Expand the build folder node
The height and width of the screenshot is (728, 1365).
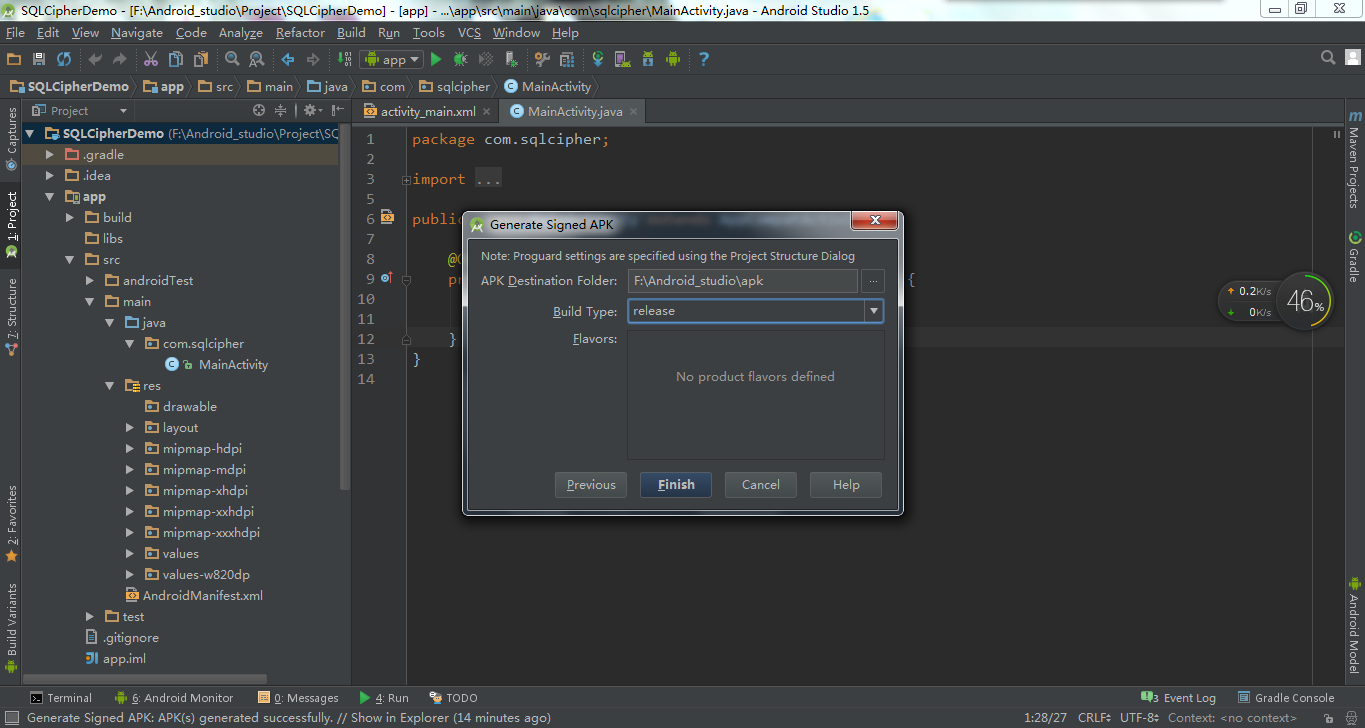tap(70, 217)
